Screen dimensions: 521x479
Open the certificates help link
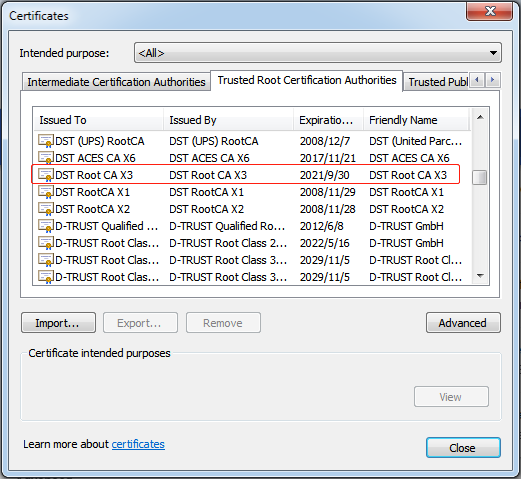pos(138,444)
